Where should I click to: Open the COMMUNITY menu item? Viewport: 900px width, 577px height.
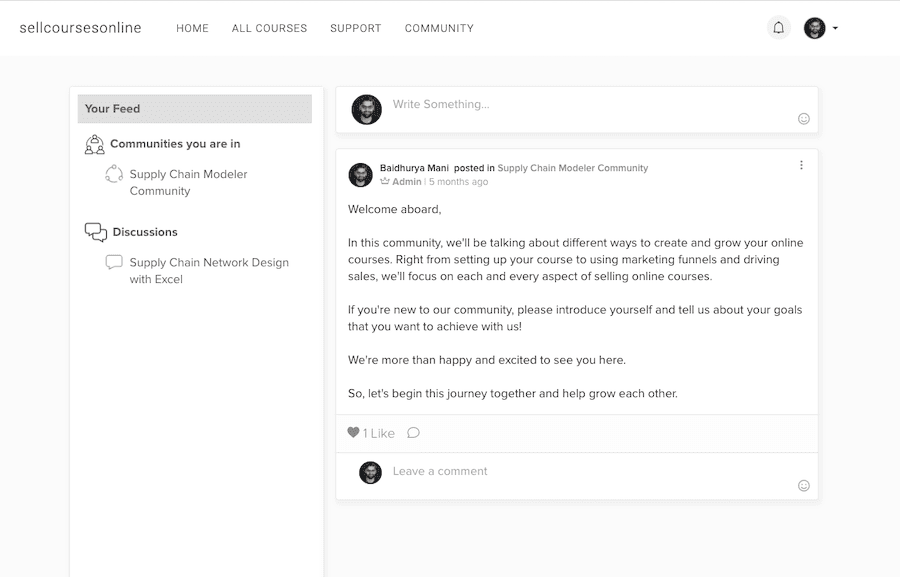(439, 28)
